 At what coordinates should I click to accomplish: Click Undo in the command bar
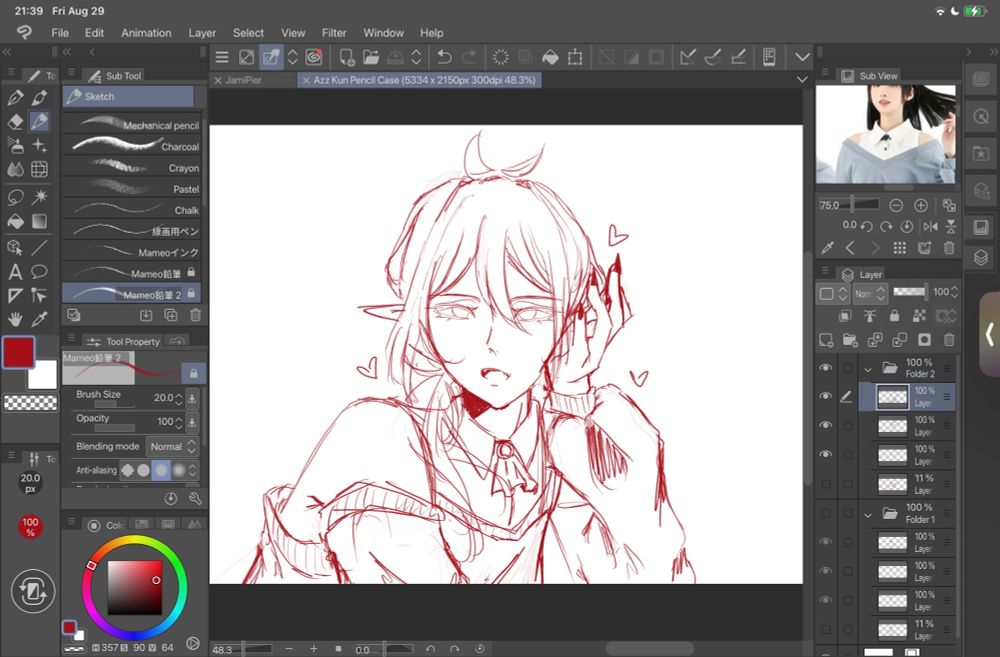pyautogui.click(x=445, y=57)
